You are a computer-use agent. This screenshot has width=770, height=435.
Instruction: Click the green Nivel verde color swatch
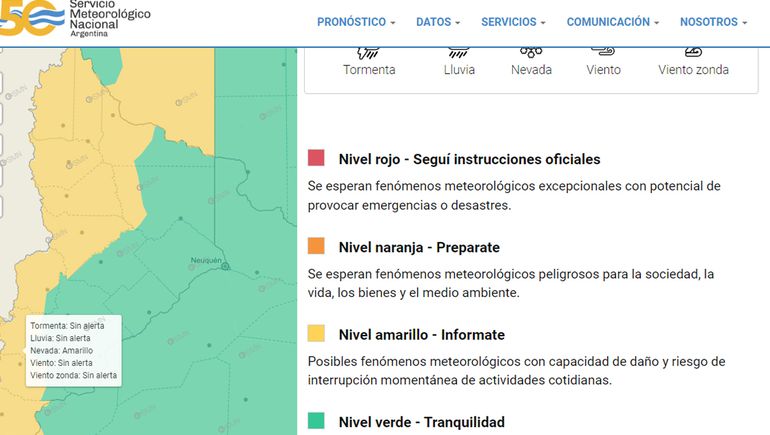pos(316,421)
